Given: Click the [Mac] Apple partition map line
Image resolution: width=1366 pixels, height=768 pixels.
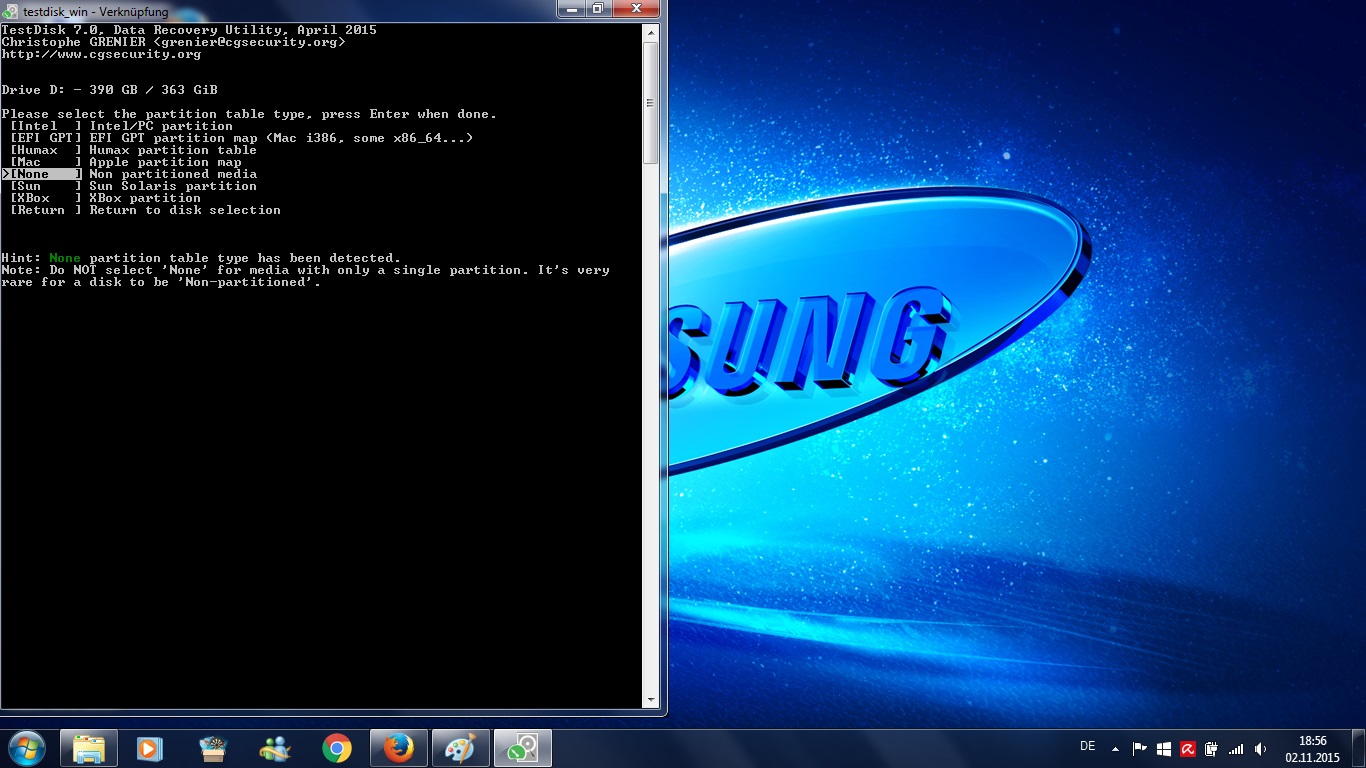Looking at the screenshot, I should tap(125, 162).
